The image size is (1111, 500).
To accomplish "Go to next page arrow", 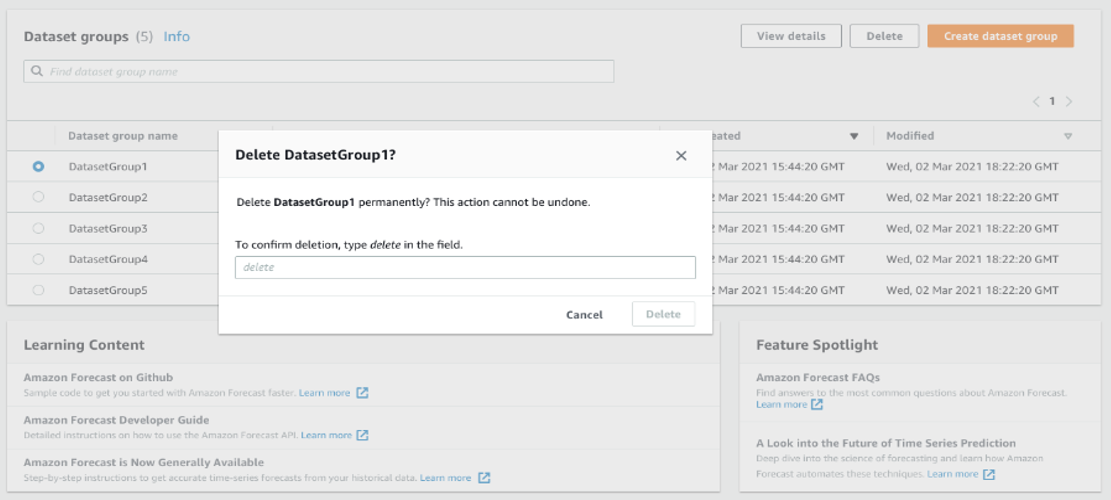I will pyautogui.click(x=1069, y=101).
